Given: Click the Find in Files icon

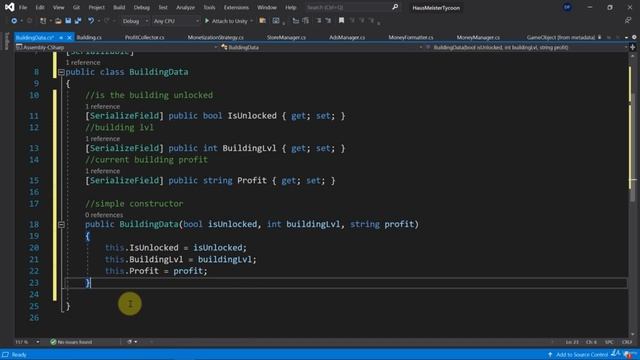Looking at the screenshot, I should (x=262, y=21).
